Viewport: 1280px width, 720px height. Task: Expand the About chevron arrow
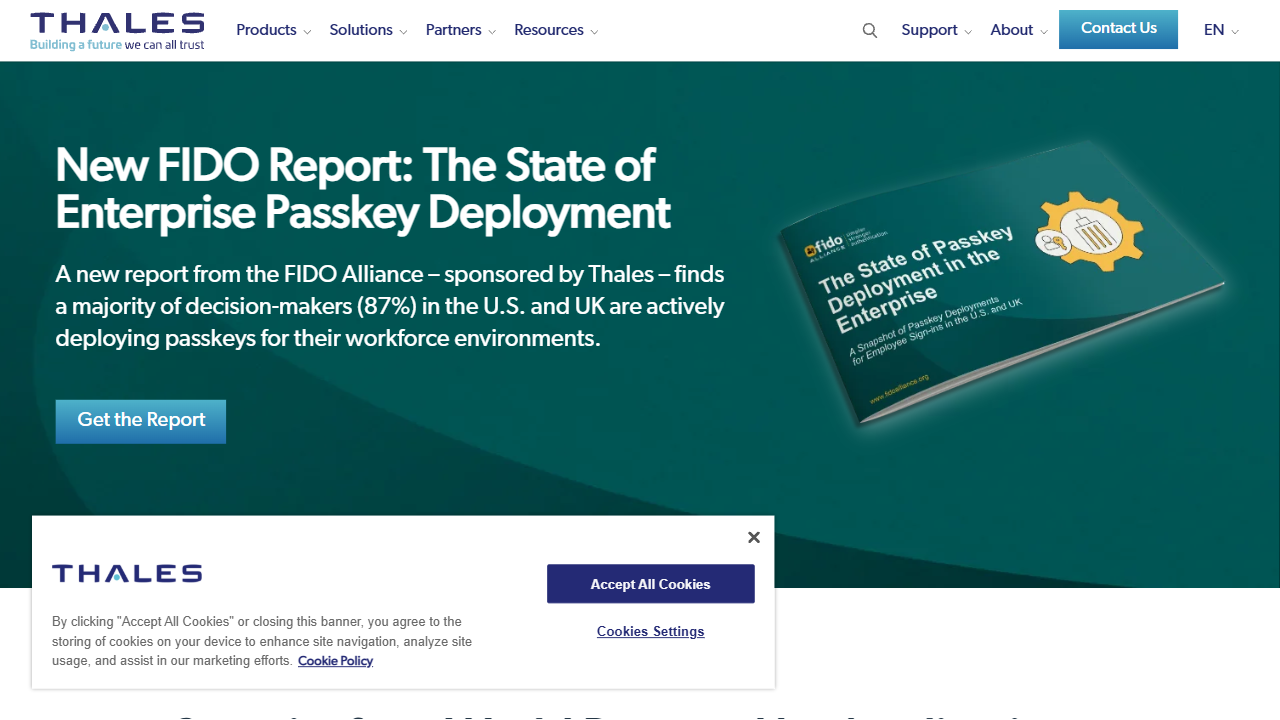click(1044, 32)
